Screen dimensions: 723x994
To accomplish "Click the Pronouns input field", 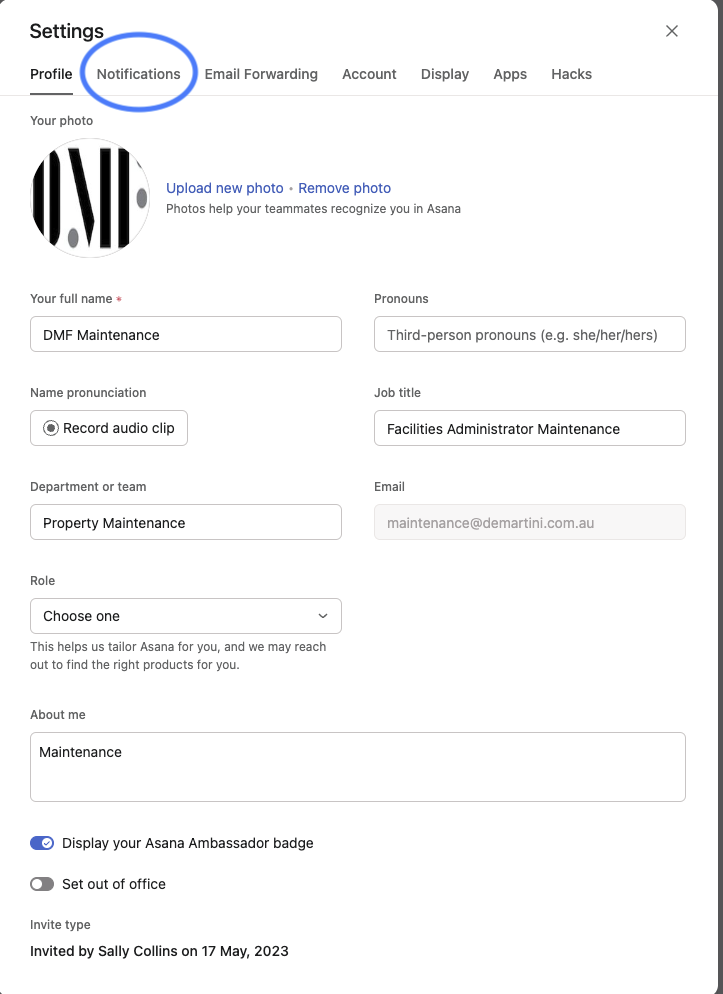I will [530, 334].
